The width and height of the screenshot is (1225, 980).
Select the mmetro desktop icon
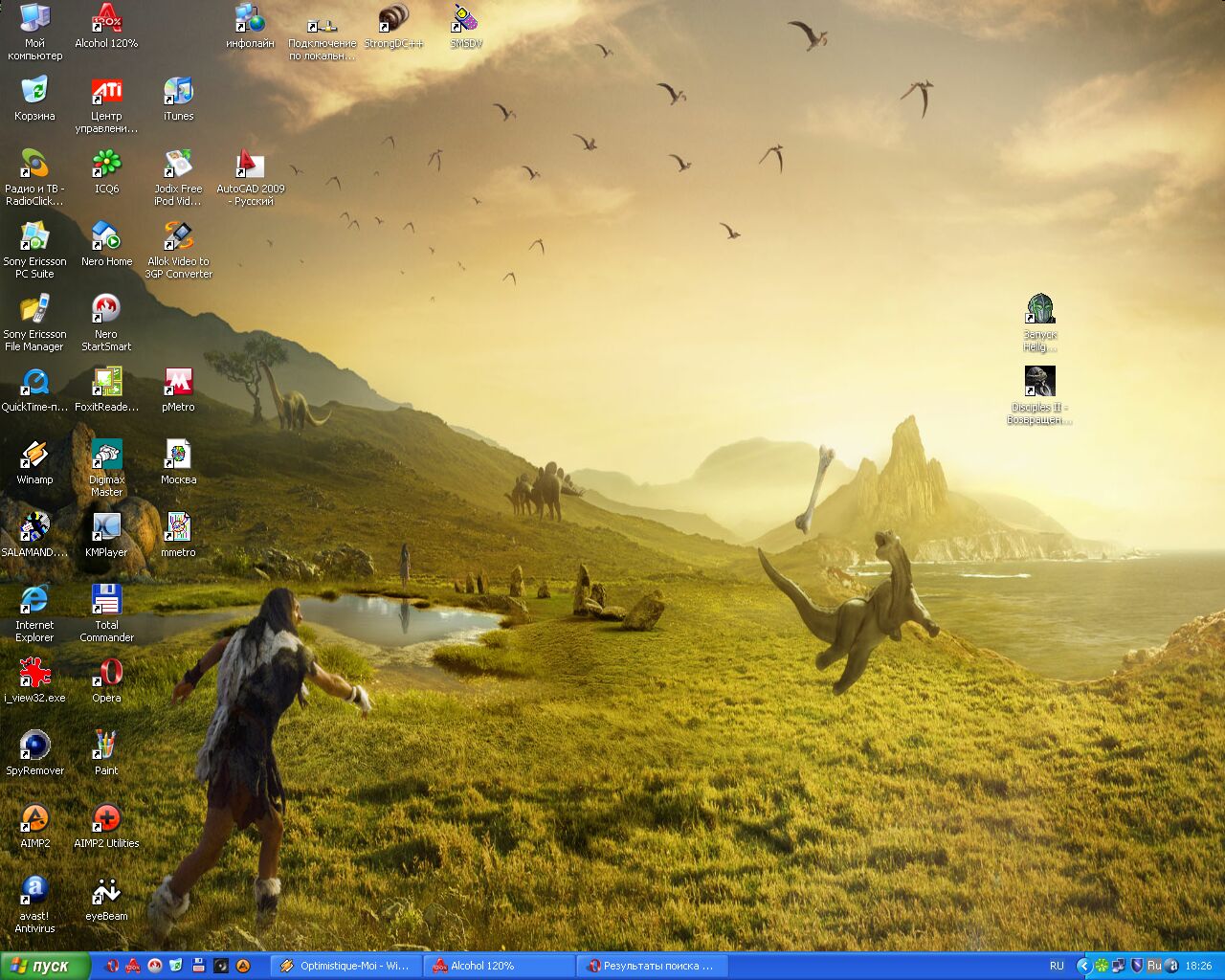pyautogui.click(x=178, y=535)
